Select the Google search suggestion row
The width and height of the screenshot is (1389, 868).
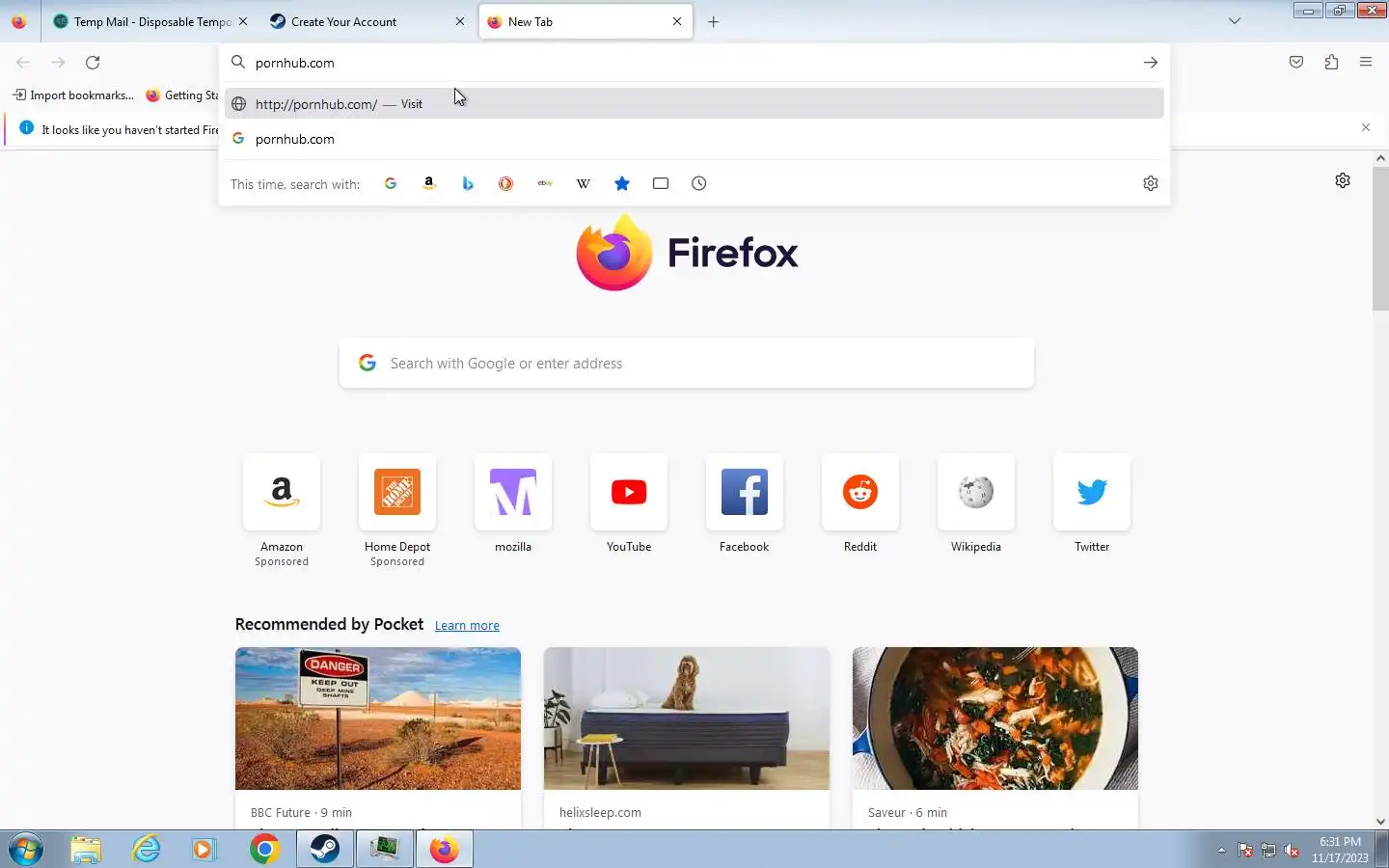pyautogui.click(x=694, y=139)
